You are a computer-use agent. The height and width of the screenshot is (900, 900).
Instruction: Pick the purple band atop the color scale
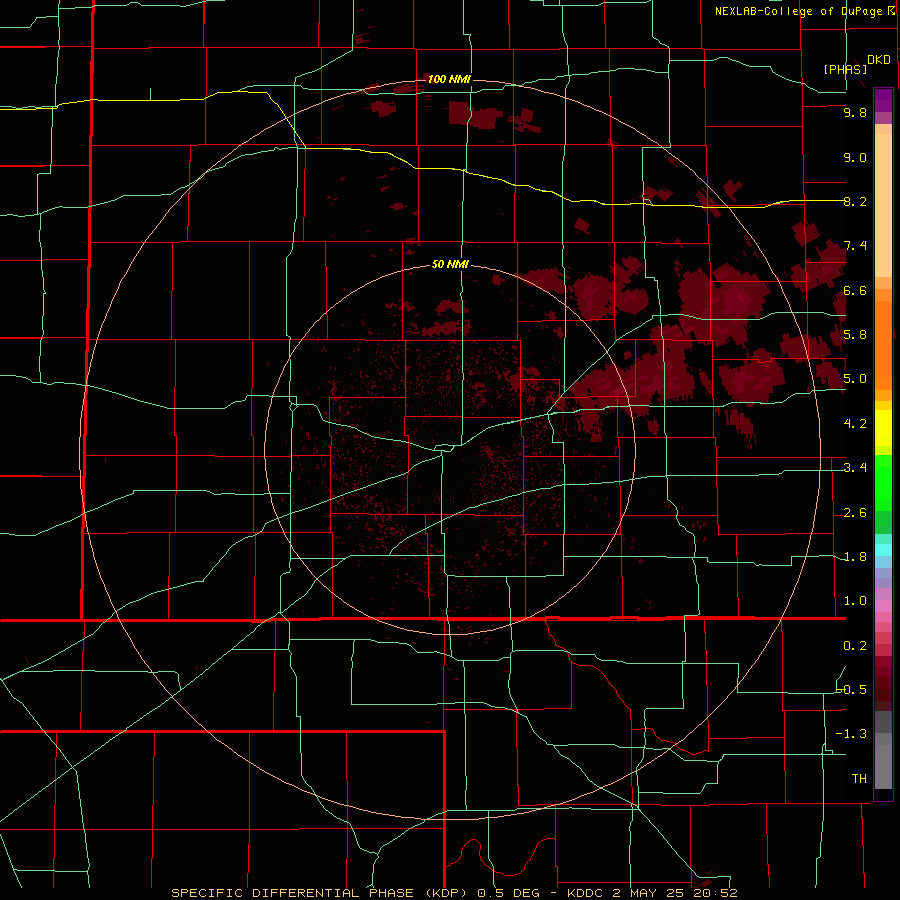[x=883, y=100]
